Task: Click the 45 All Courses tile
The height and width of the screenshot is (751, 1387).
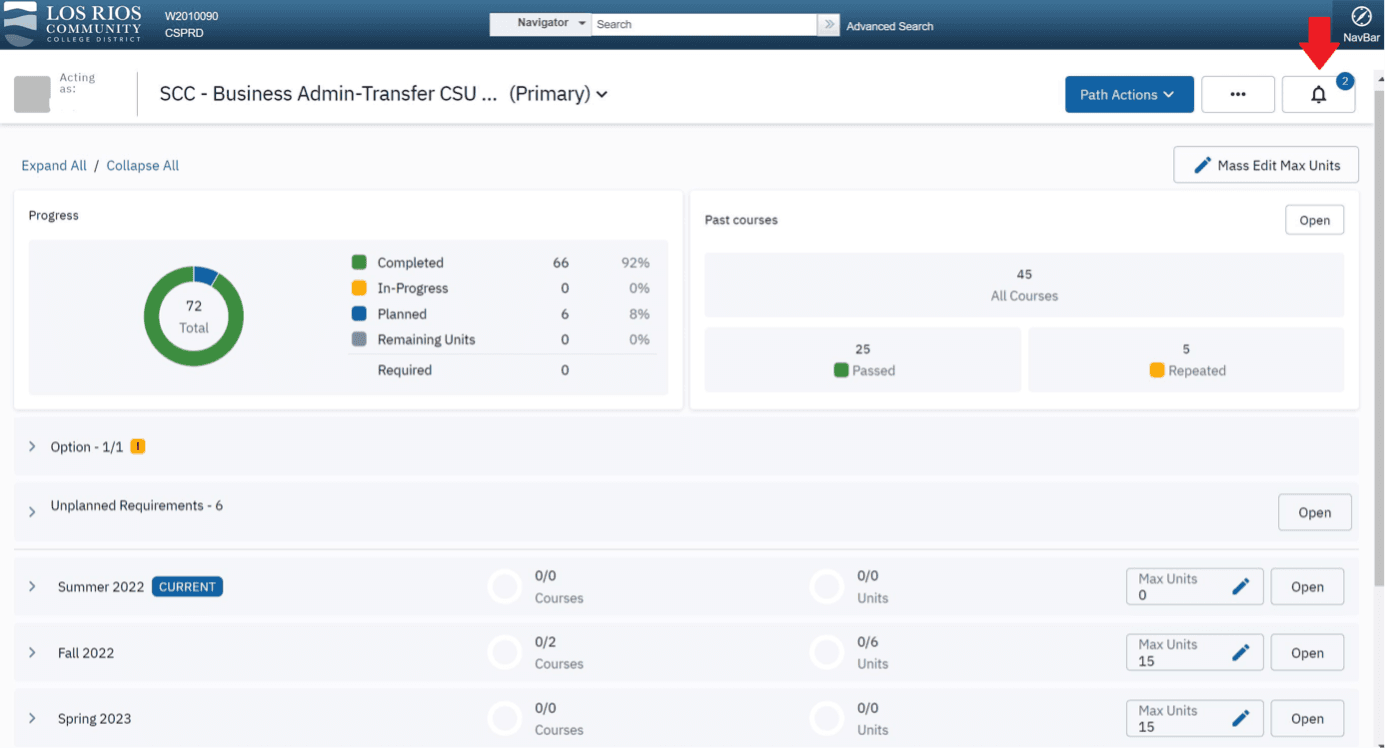Action: click(x=1024, y=285)
